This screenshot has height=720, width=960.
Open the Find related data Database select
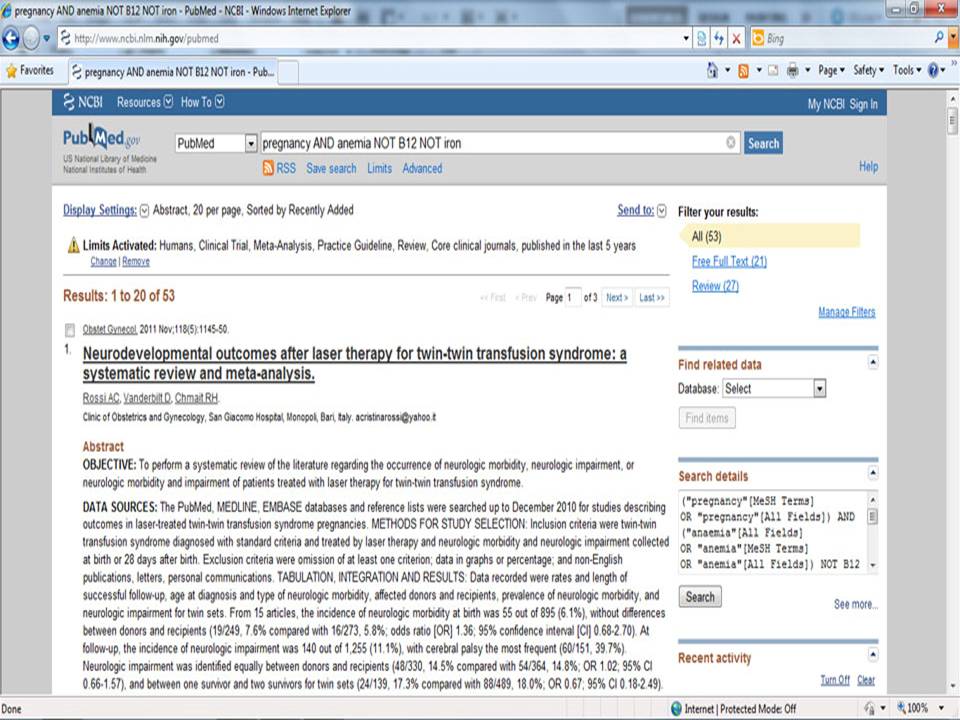[774, 388]
